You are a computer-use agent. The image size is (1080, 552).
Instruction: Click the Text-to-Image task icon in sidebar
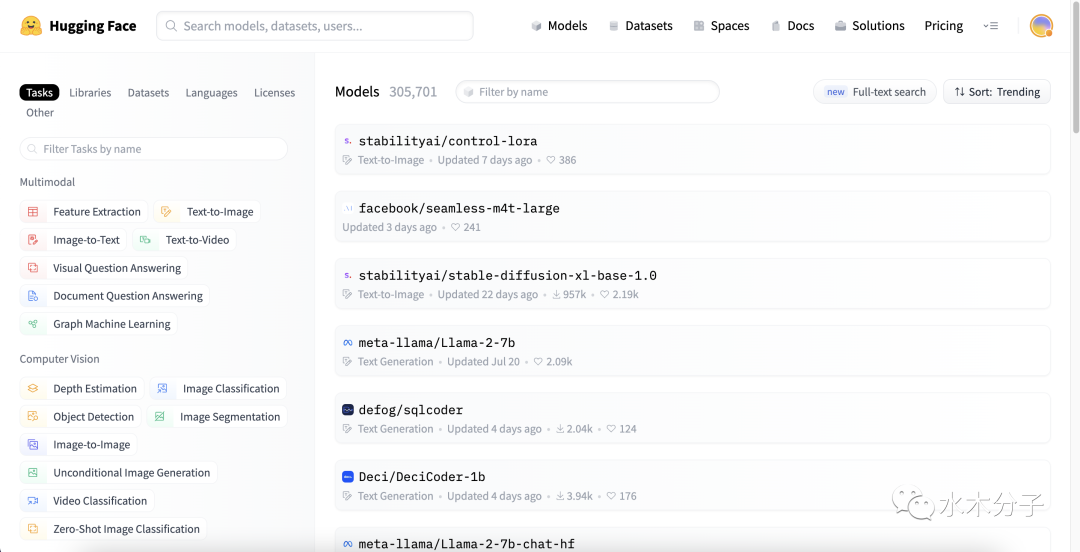166,212
